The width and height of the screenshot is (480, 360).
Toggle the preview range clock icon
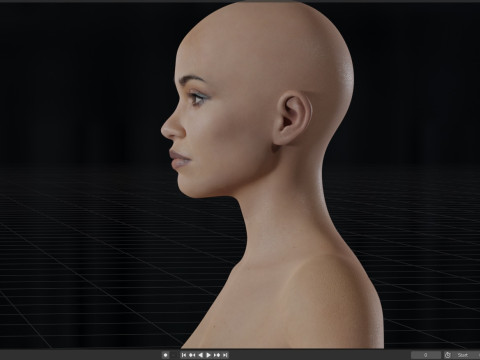(448, 355)
